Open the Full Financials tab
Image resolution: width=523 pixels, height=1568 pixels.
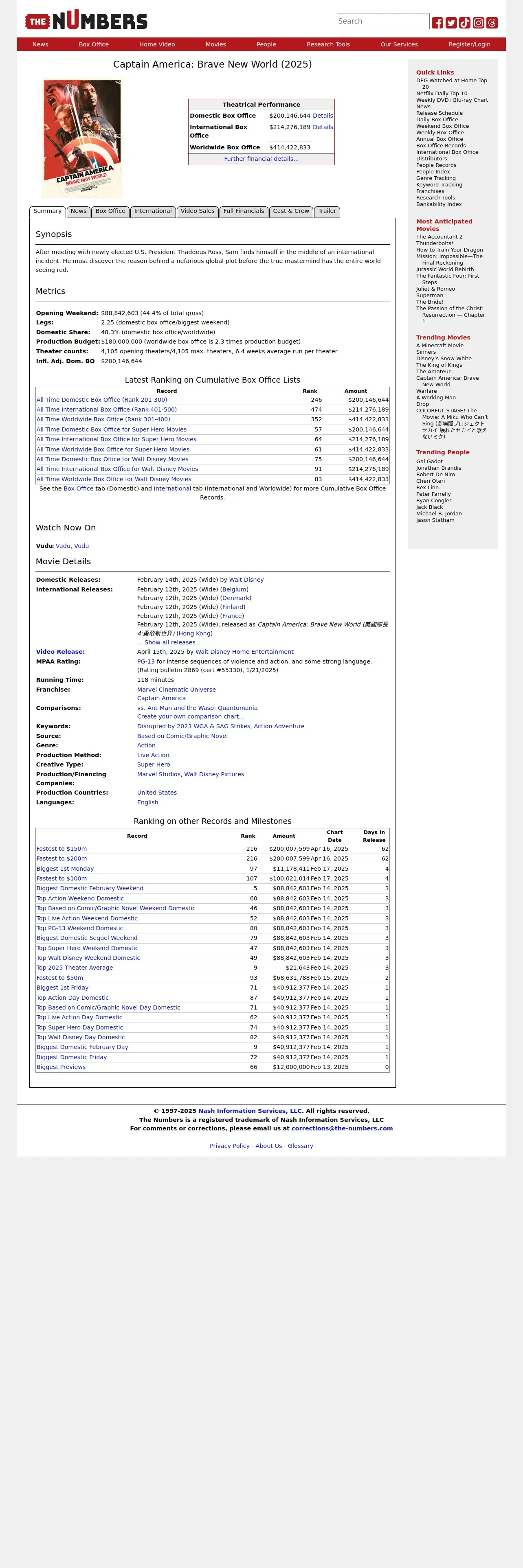tap(244, 211)
